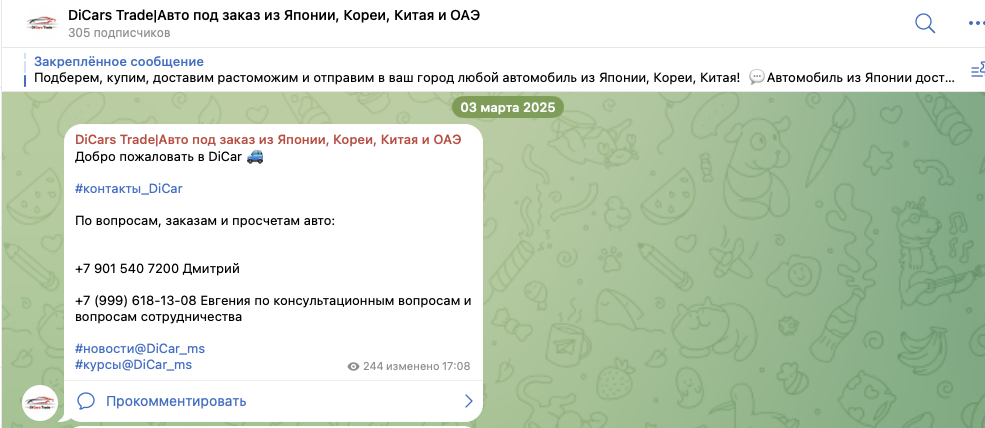Jump to the Закреплённое сообщение pinned bar

click(x=118, y=62)
